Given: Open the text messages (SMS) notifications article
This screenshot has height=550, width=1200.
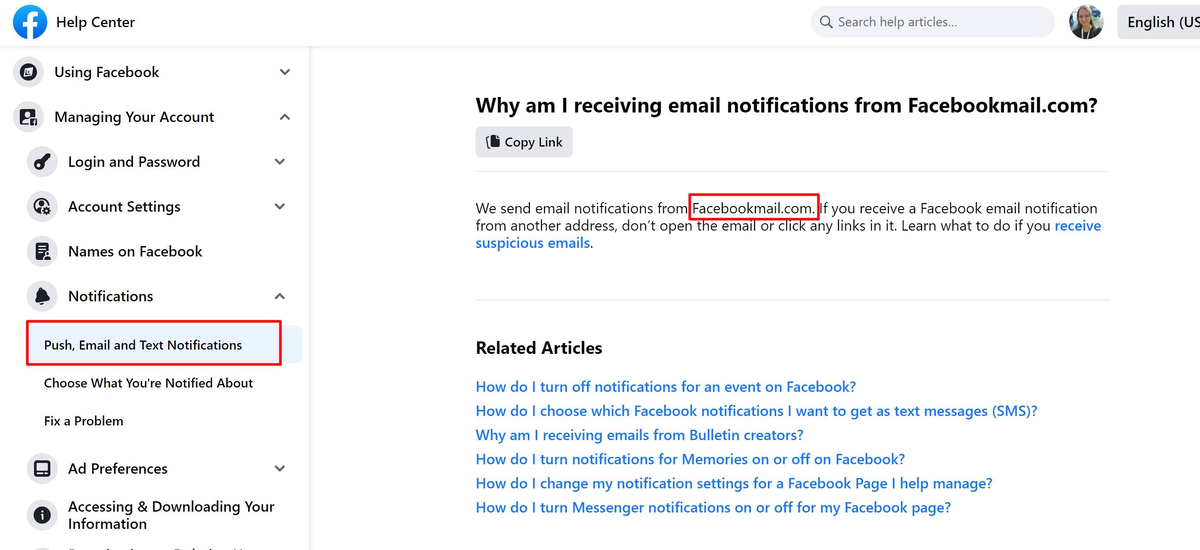Looking at the screenshot, I should tap(757, 411).
